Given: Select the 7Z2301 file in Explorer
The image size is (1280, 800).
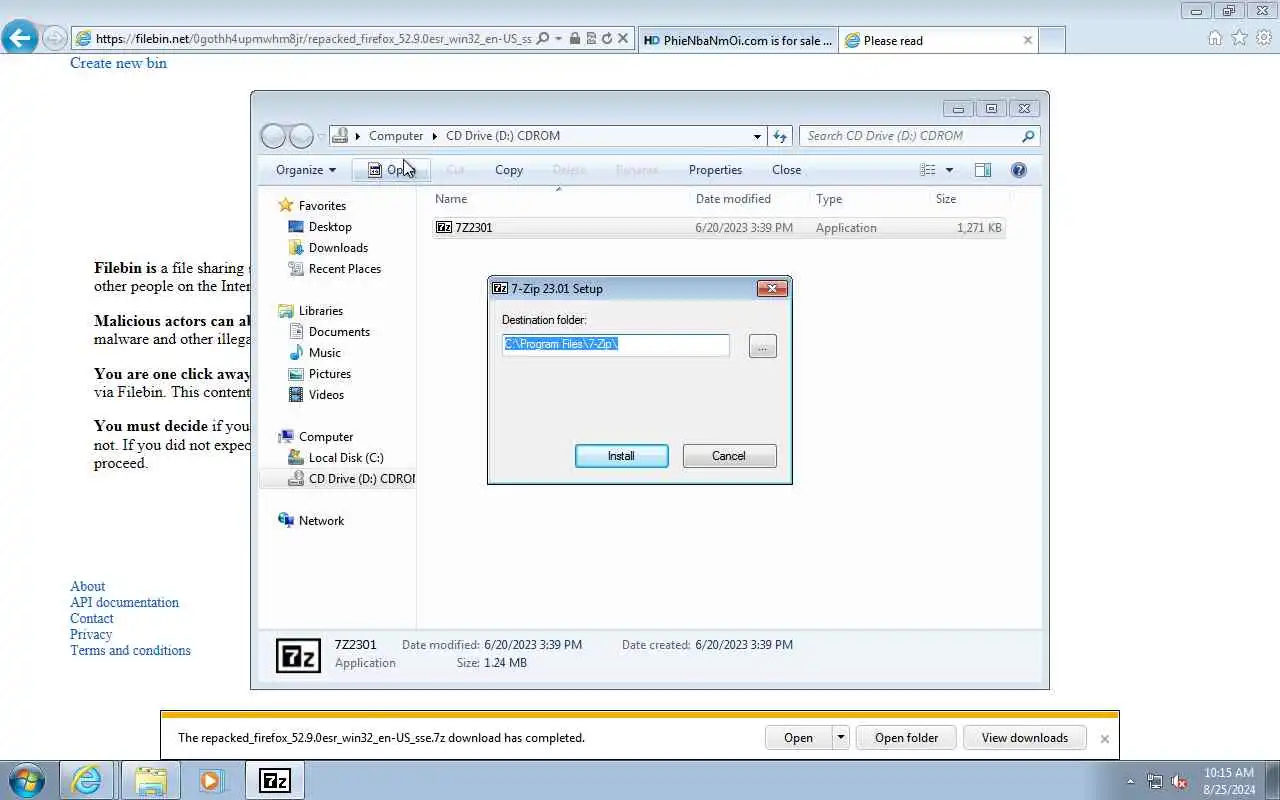Looking at the screenshot, I should (x=718, y=228).
